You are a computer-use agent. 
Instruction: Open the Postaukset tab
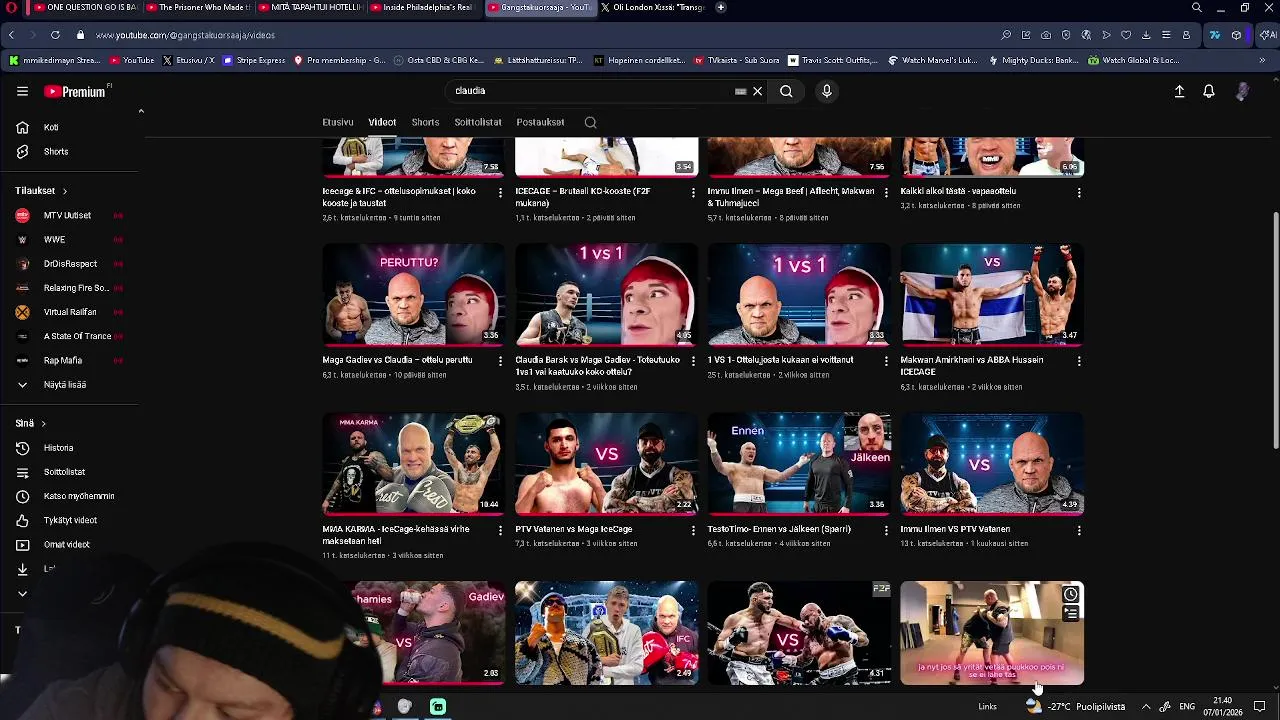[x=540, y=122]
